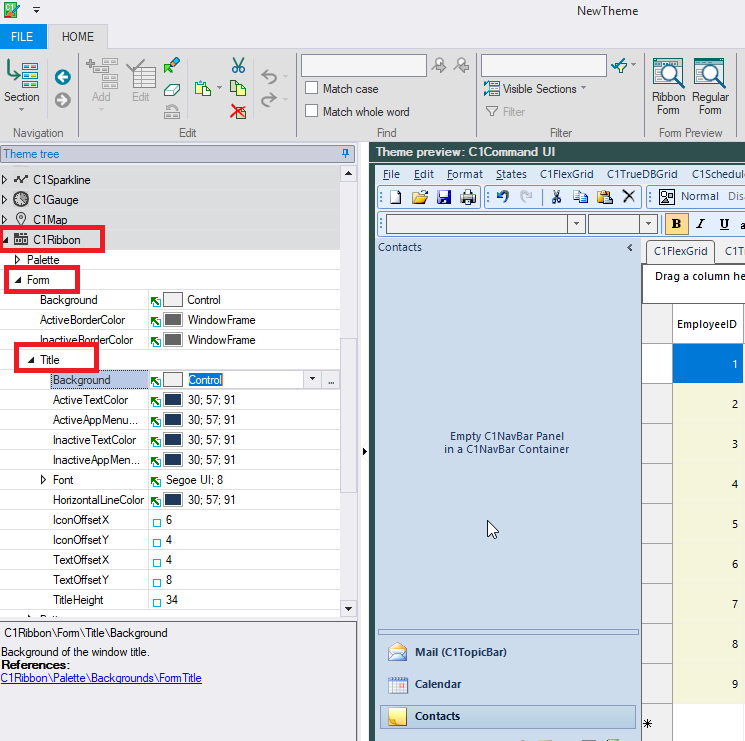Screen dimensions: 745x741
Task: Click Open folder icon in preview toolbar
Action: pyautogui.click(x=420, y=197)
